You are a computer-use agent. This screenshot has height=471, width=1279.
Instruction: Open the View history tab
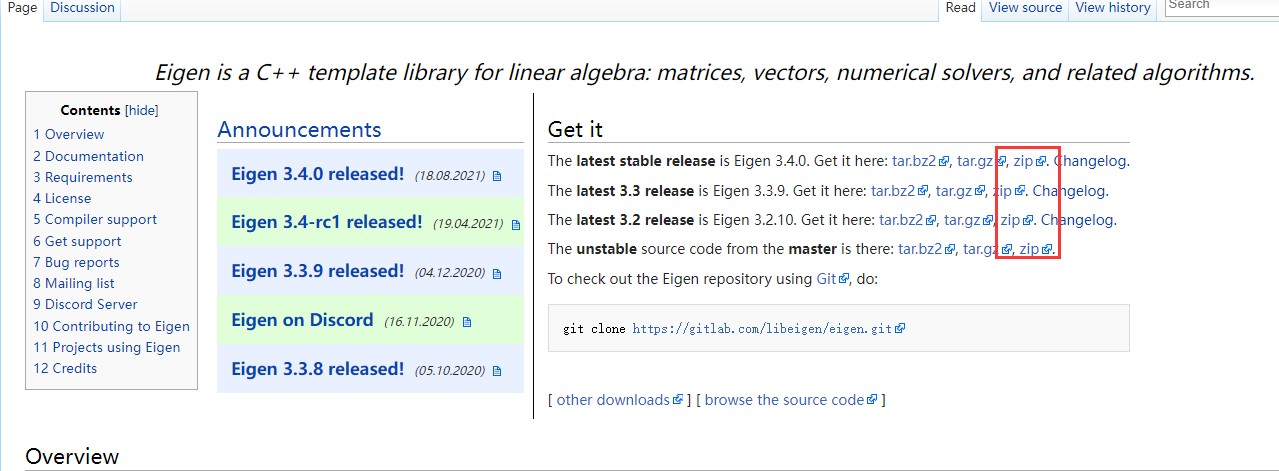(1113, 8)
